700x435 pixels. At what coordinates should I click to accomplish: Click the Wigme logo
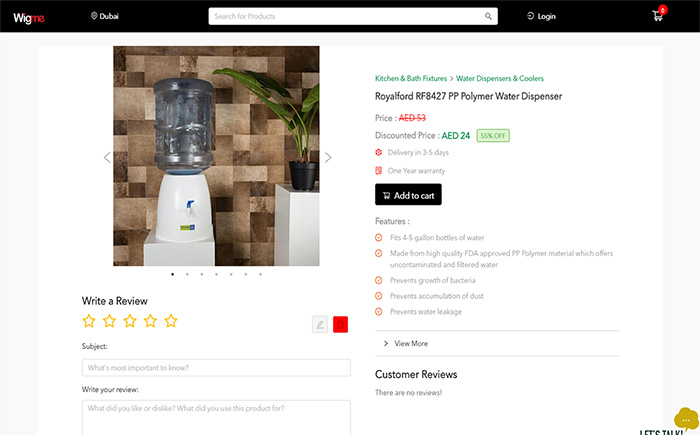click(x=29, y=17)
